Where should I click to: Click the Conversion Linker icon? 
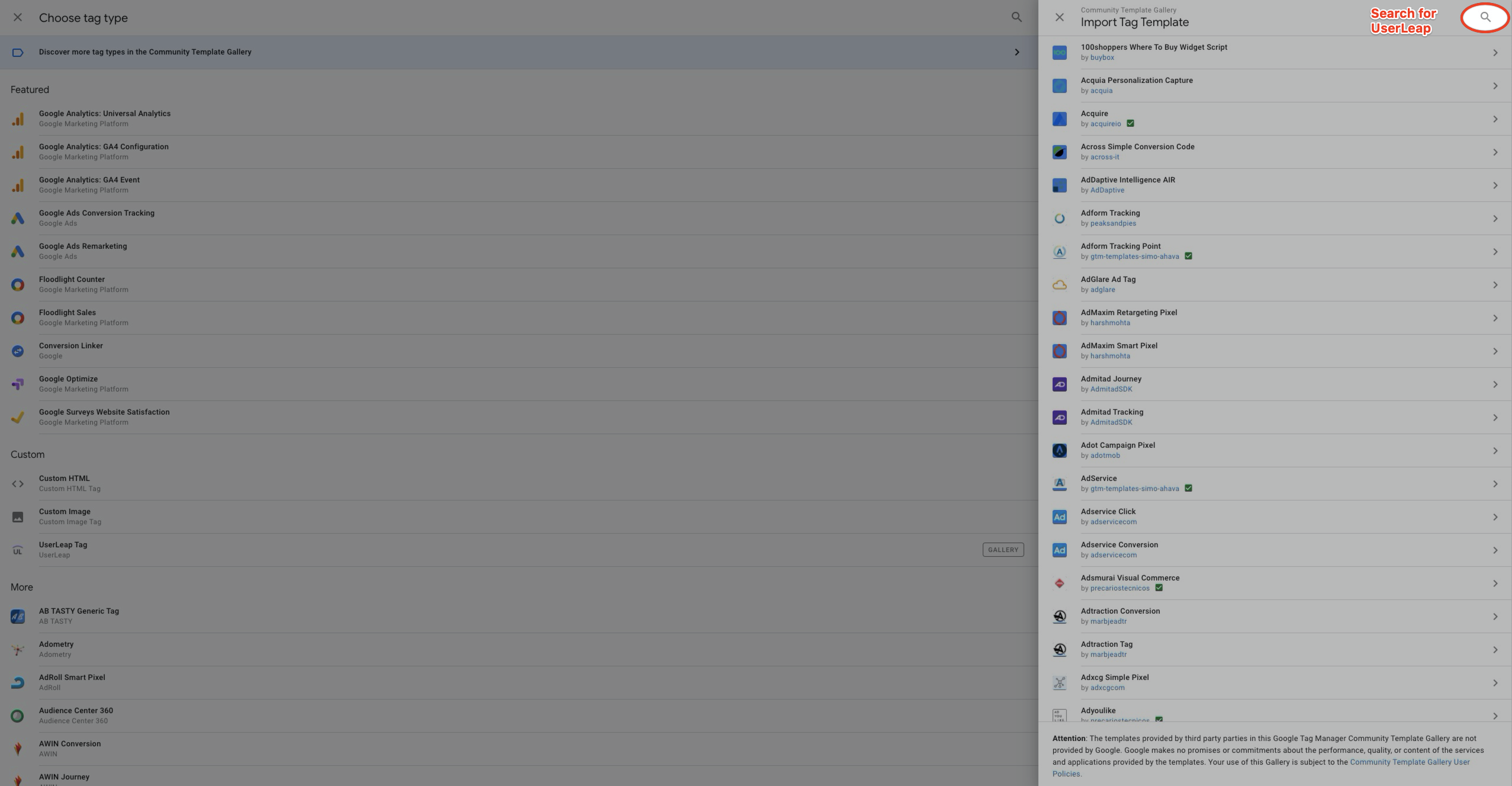click(x=18, y=351)
